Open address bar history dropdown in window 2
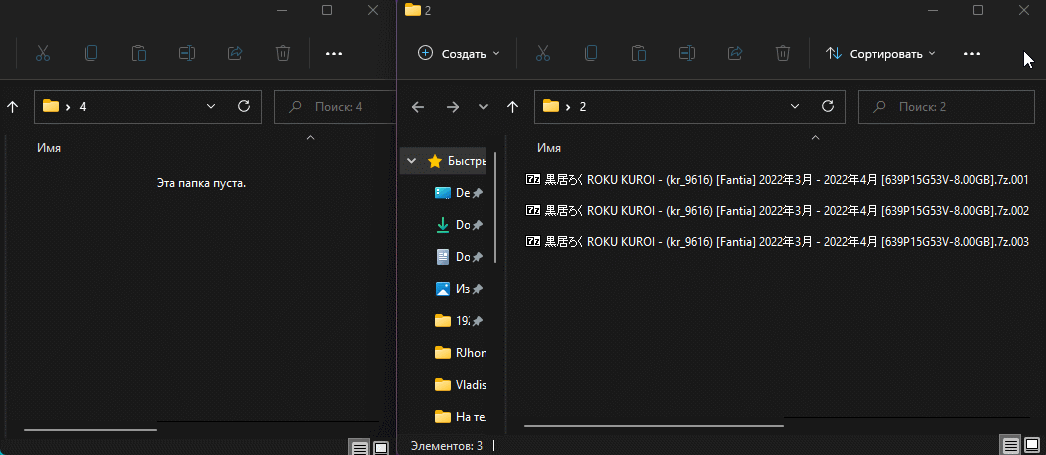1046x455 pixels. pyautogui.click(x=795, y=106)
